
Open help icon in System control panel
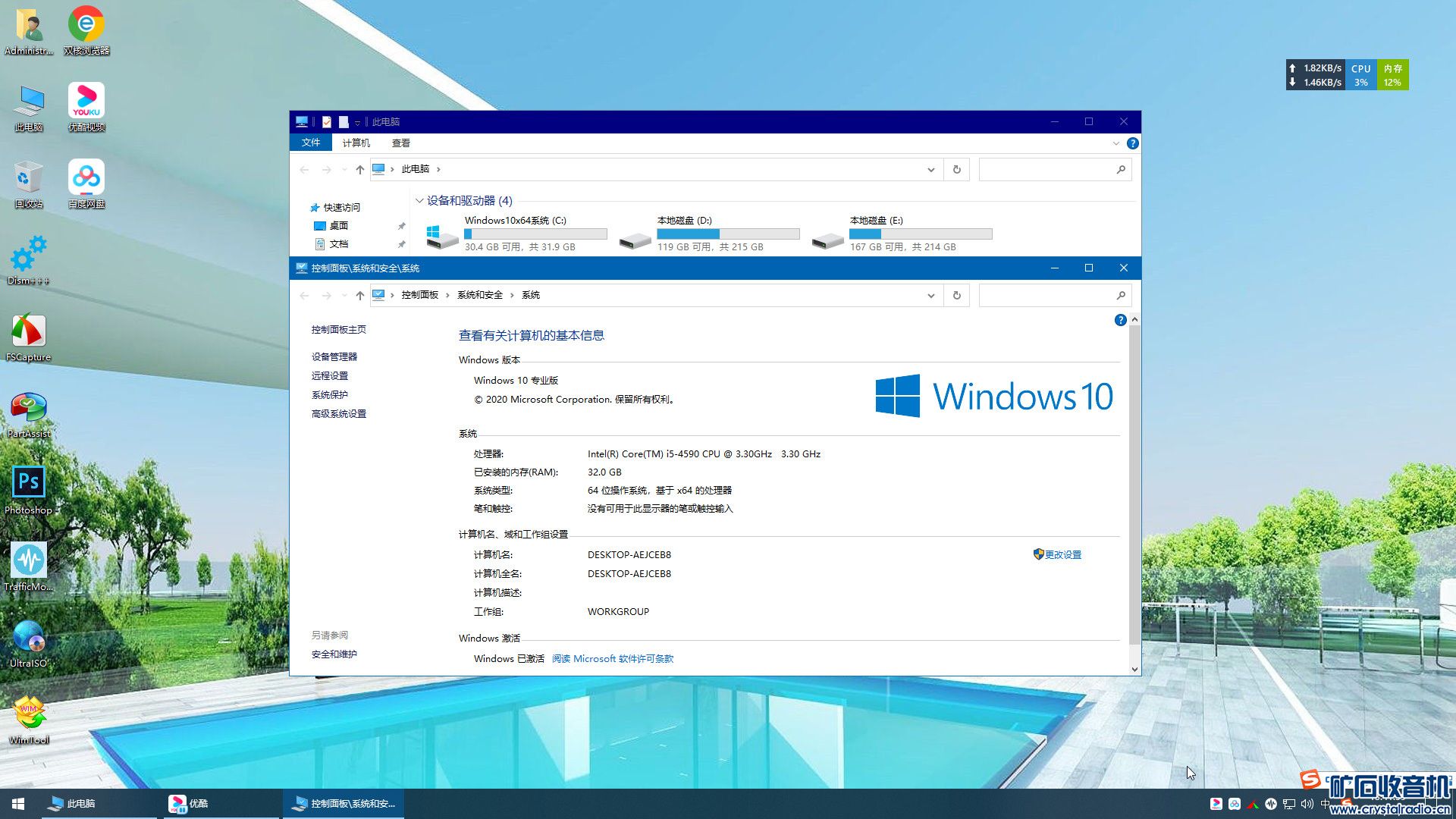1120,320
